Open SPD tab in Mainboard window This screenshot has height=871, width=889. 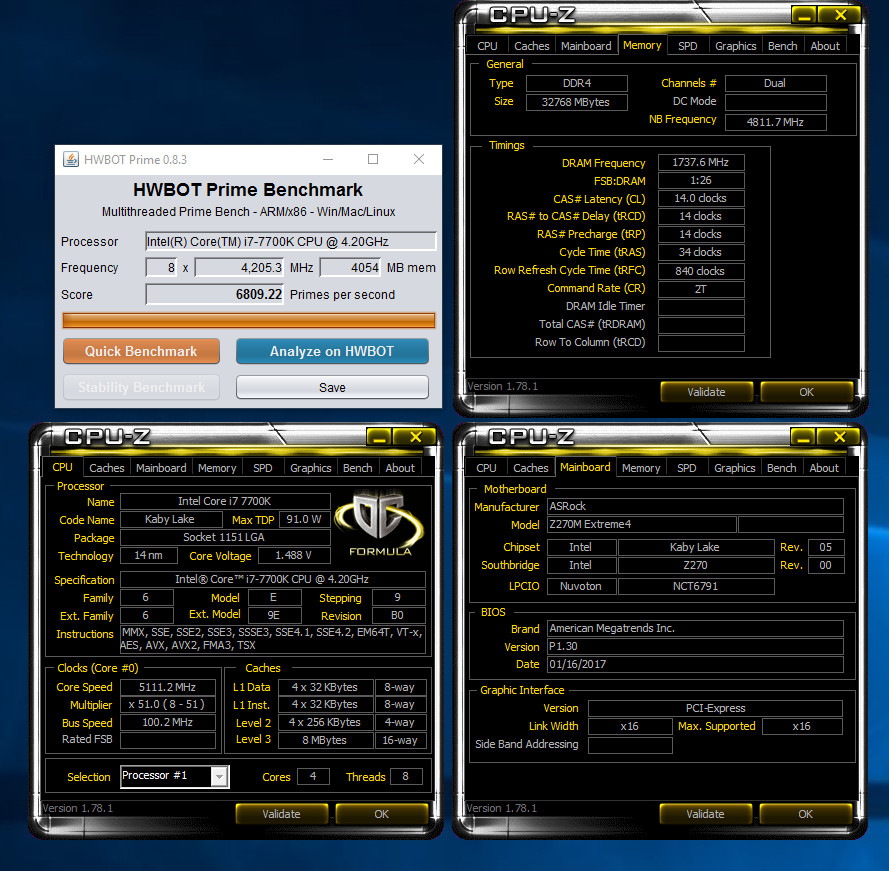(687, 468)
